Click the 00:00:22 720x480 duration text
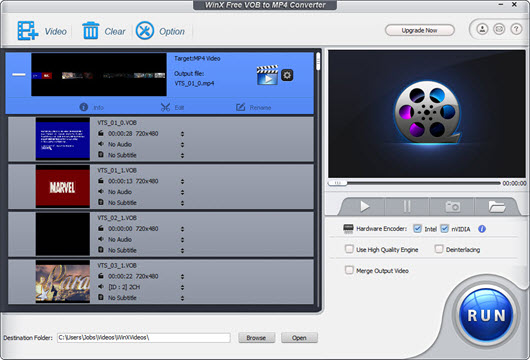 click(133, 276)
